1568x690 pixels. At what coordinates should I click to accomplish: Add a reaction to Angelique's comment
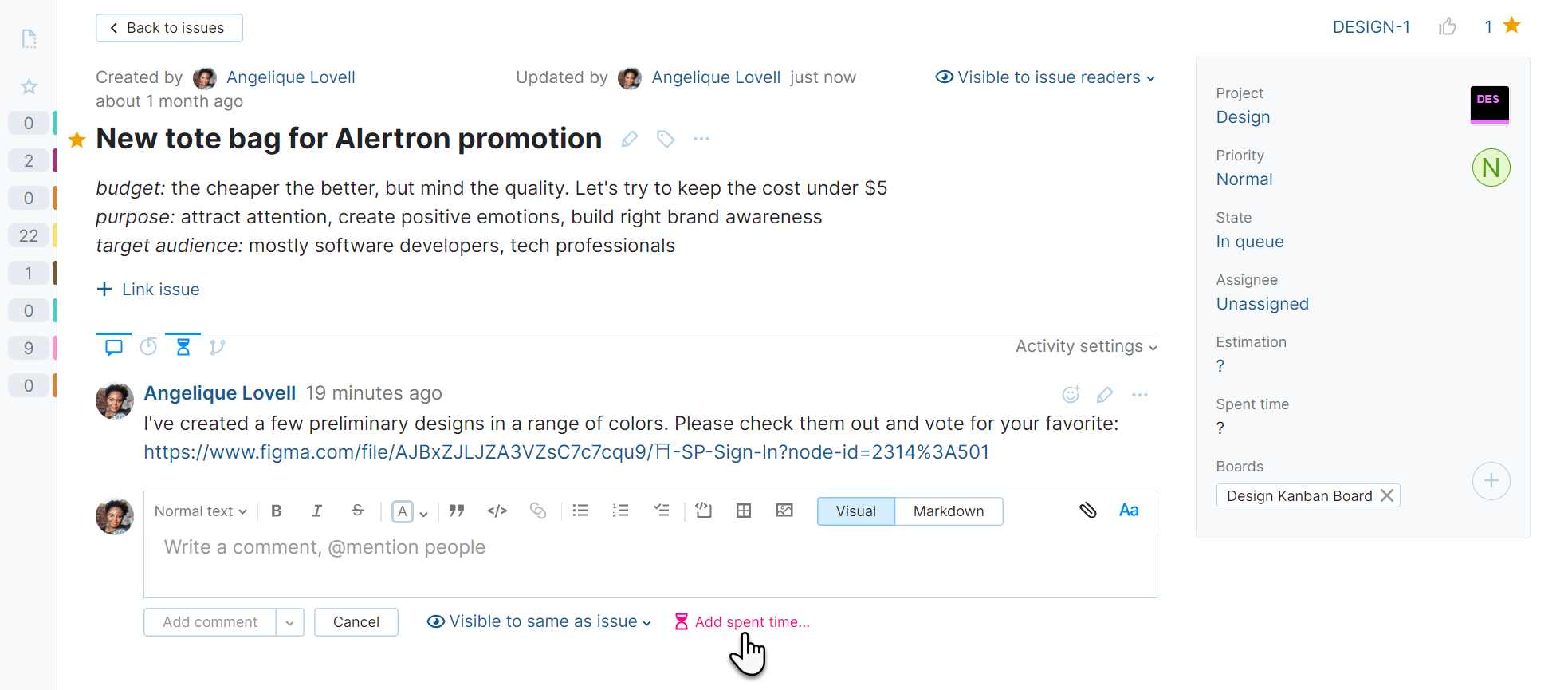coord(1070,394)
